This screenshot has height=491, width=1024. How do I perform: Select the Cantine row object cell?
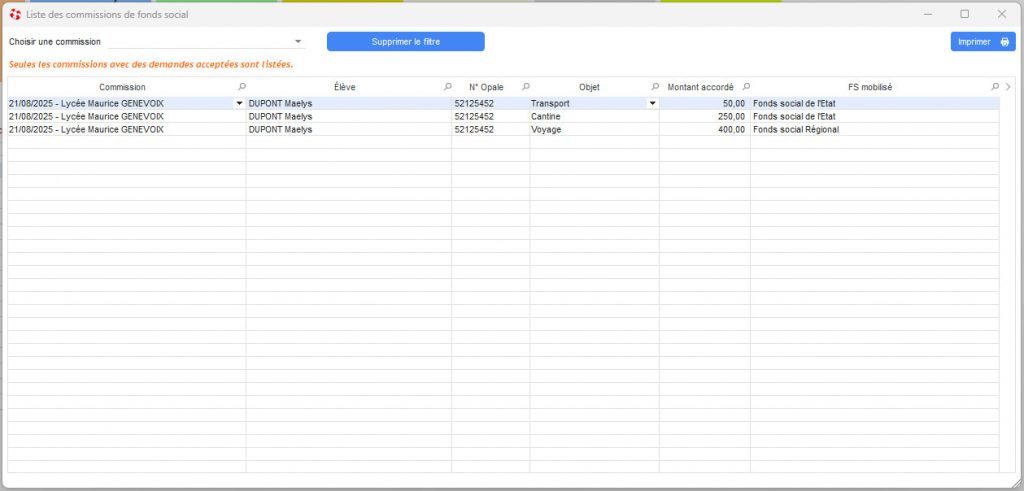[x=594, y=116]
